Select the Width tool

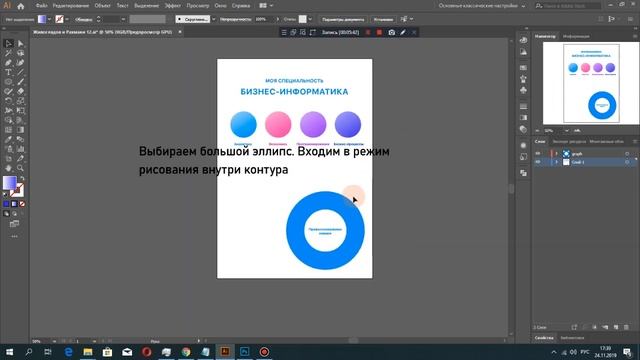pos(8,111)
